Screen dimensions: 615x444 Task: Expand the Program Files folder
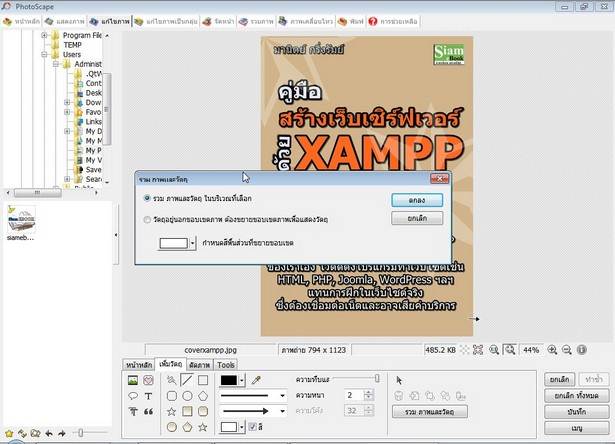tap(44, 35)
